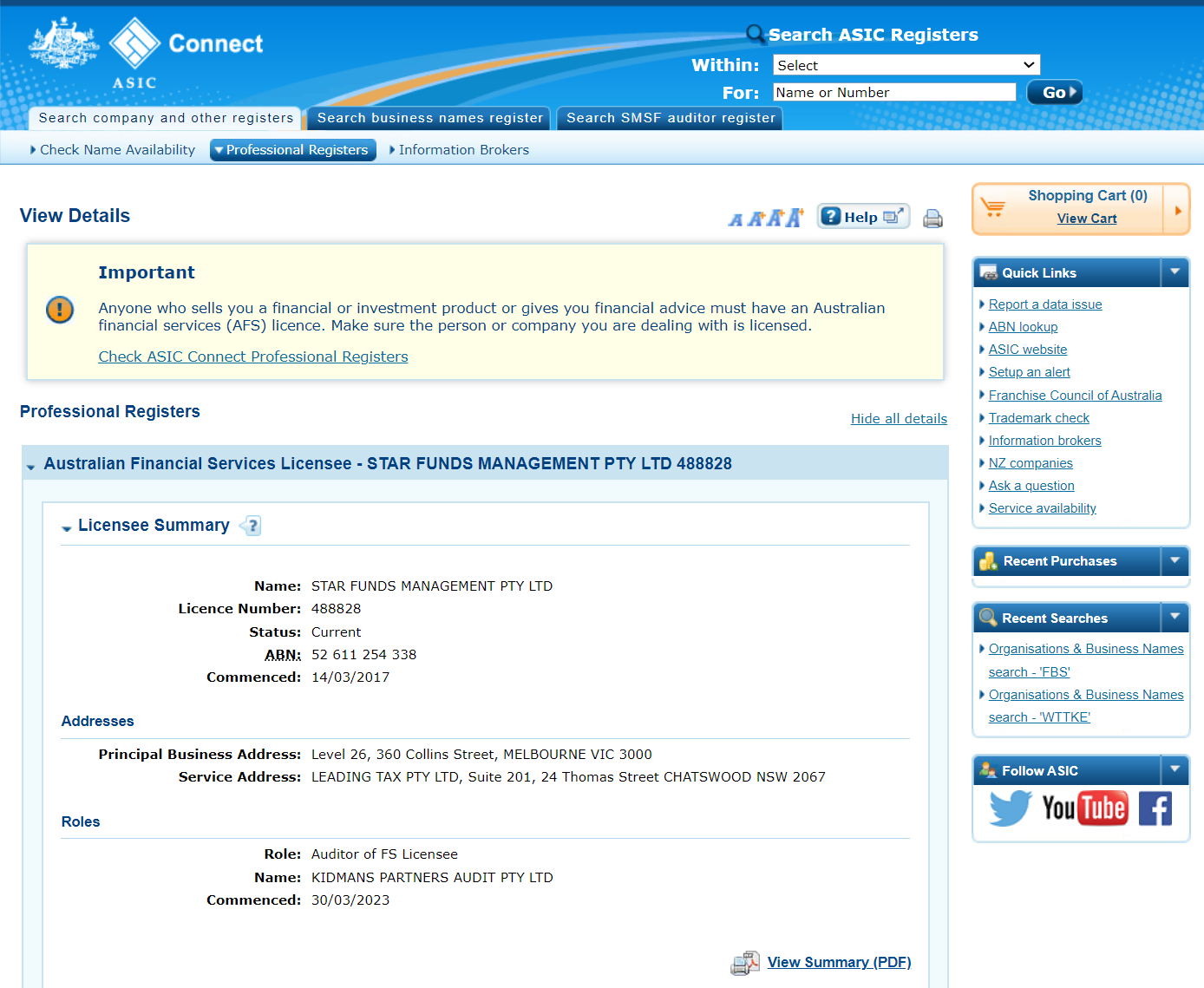1204x988 pixels.
Task: Open ASIC's Facebook page
Action: (x=1155, y=808)
